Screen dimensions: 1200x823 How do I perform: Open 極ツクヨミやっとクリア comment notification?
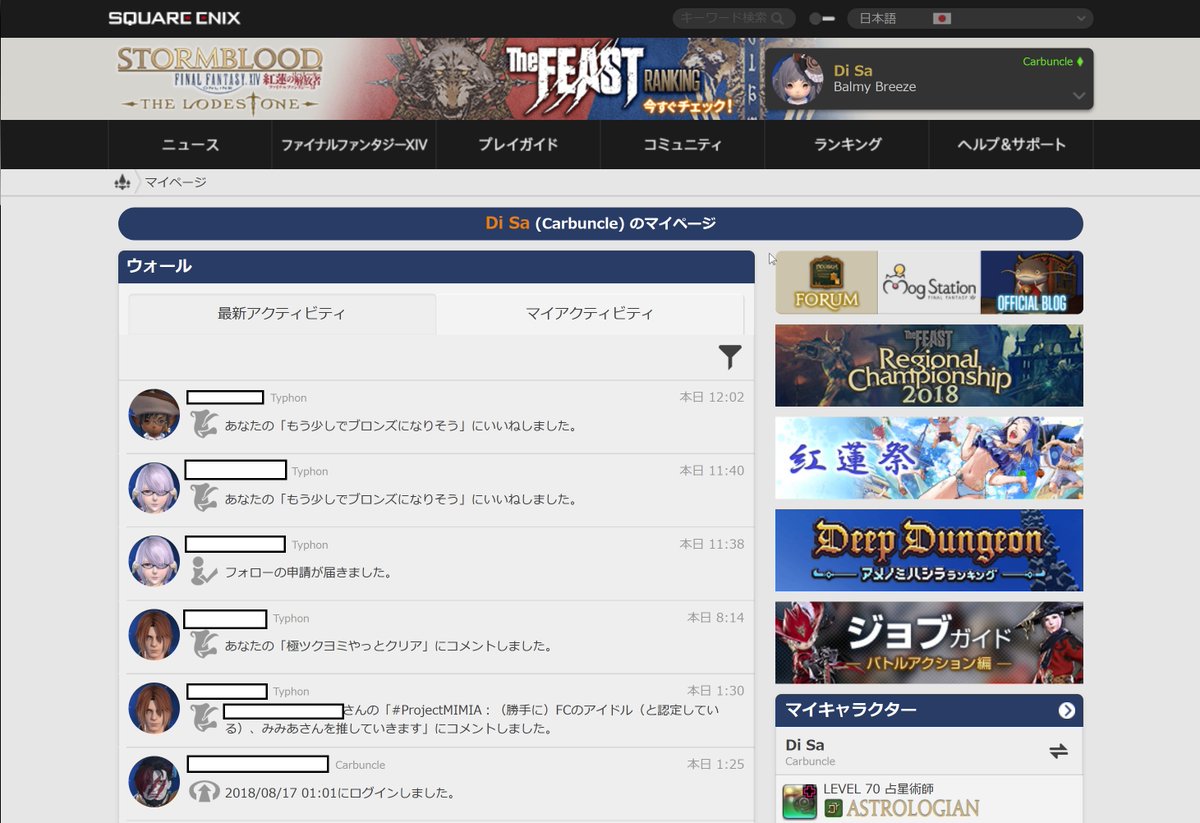click(x=388, y=646)
